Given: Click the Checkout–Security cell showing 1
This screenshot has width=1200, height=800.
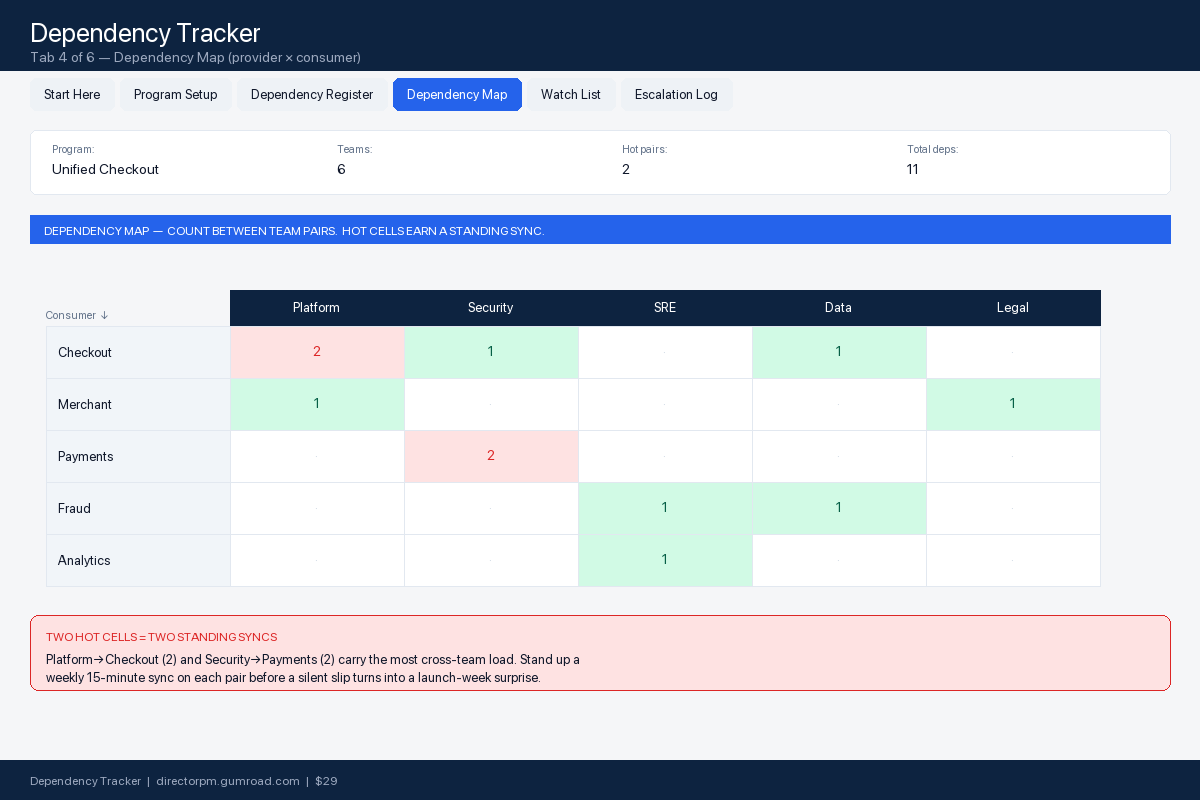Looking at the screenshot, I should pos(491,353).
